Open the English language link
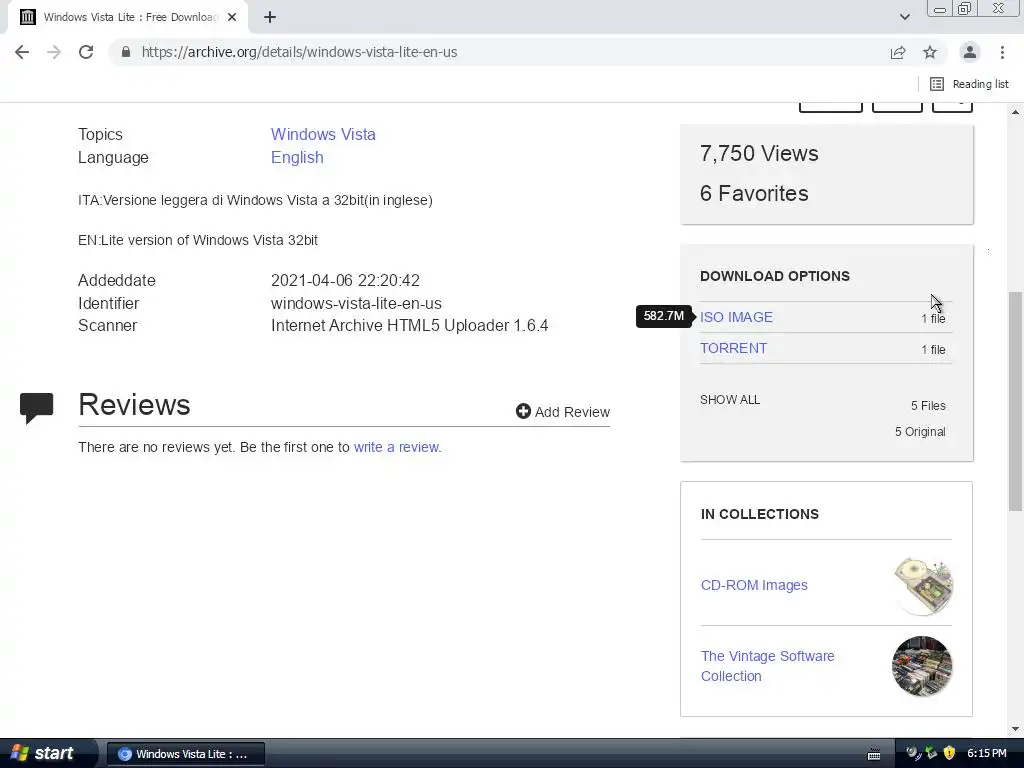 pyautogui.click(x=297, y=157)
